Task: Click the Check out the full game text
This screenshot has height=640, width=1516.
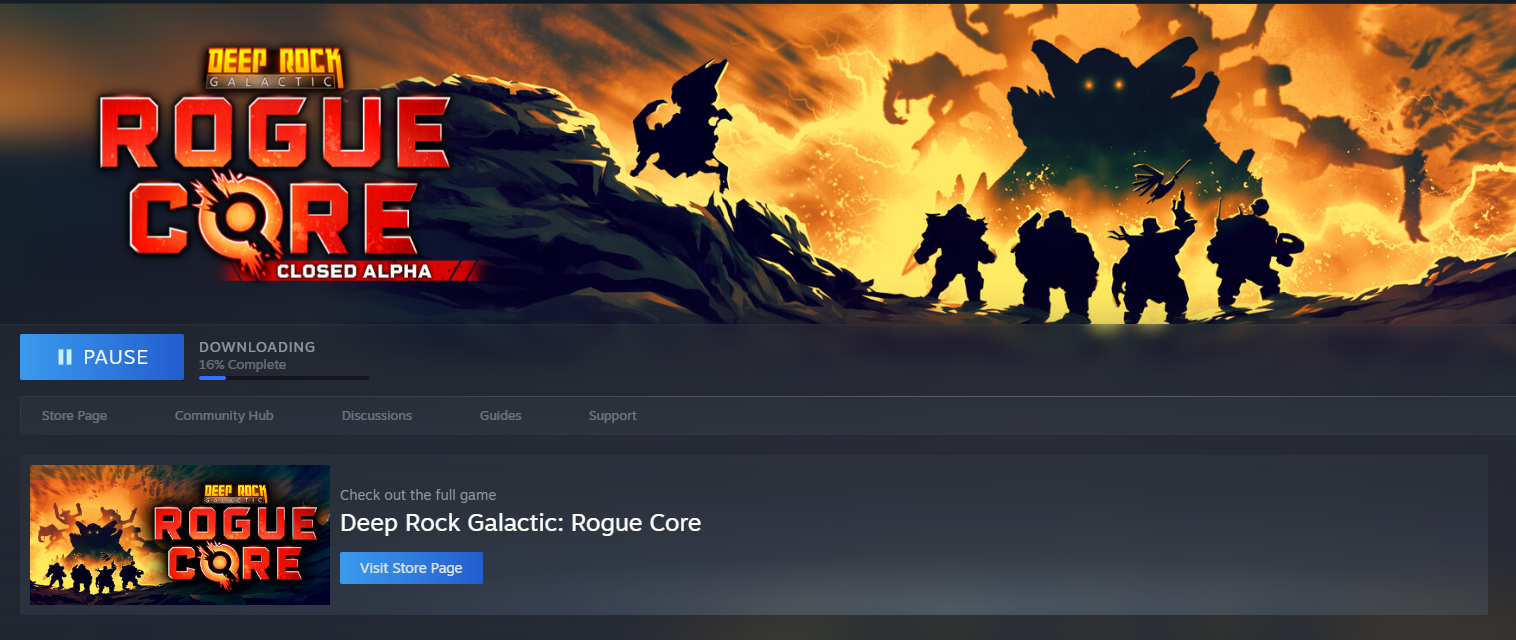Action: (x=418, y=495)
